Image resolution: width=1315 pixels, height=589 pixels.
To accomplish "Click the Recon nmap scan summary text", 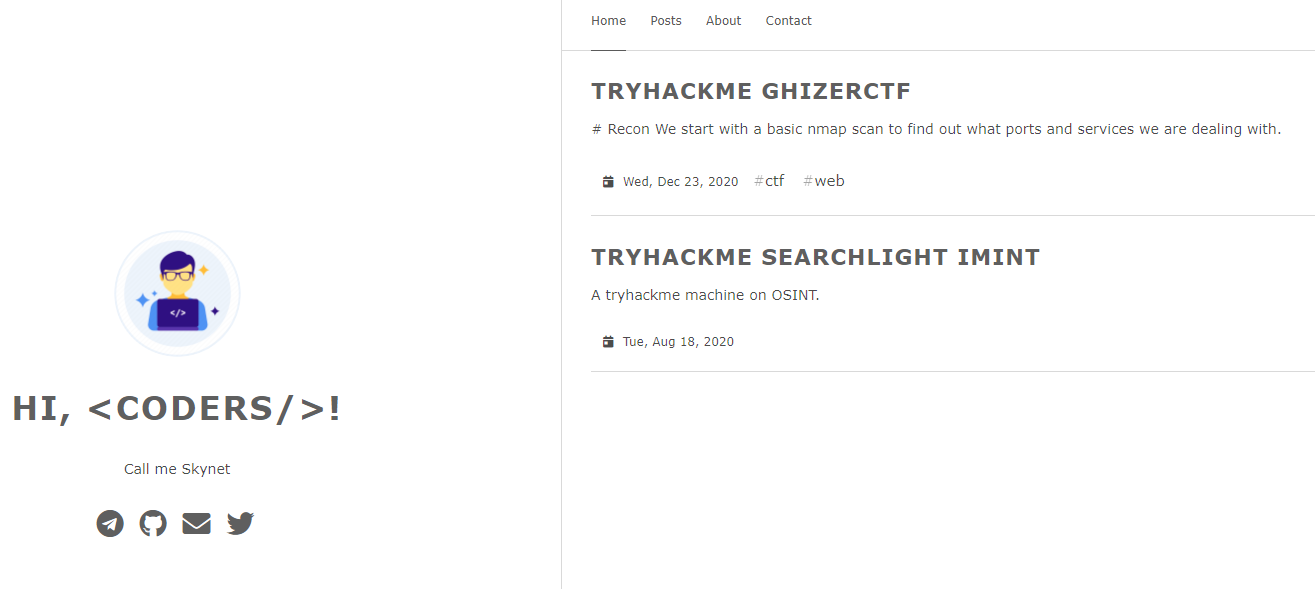I will tap(936, 129).
